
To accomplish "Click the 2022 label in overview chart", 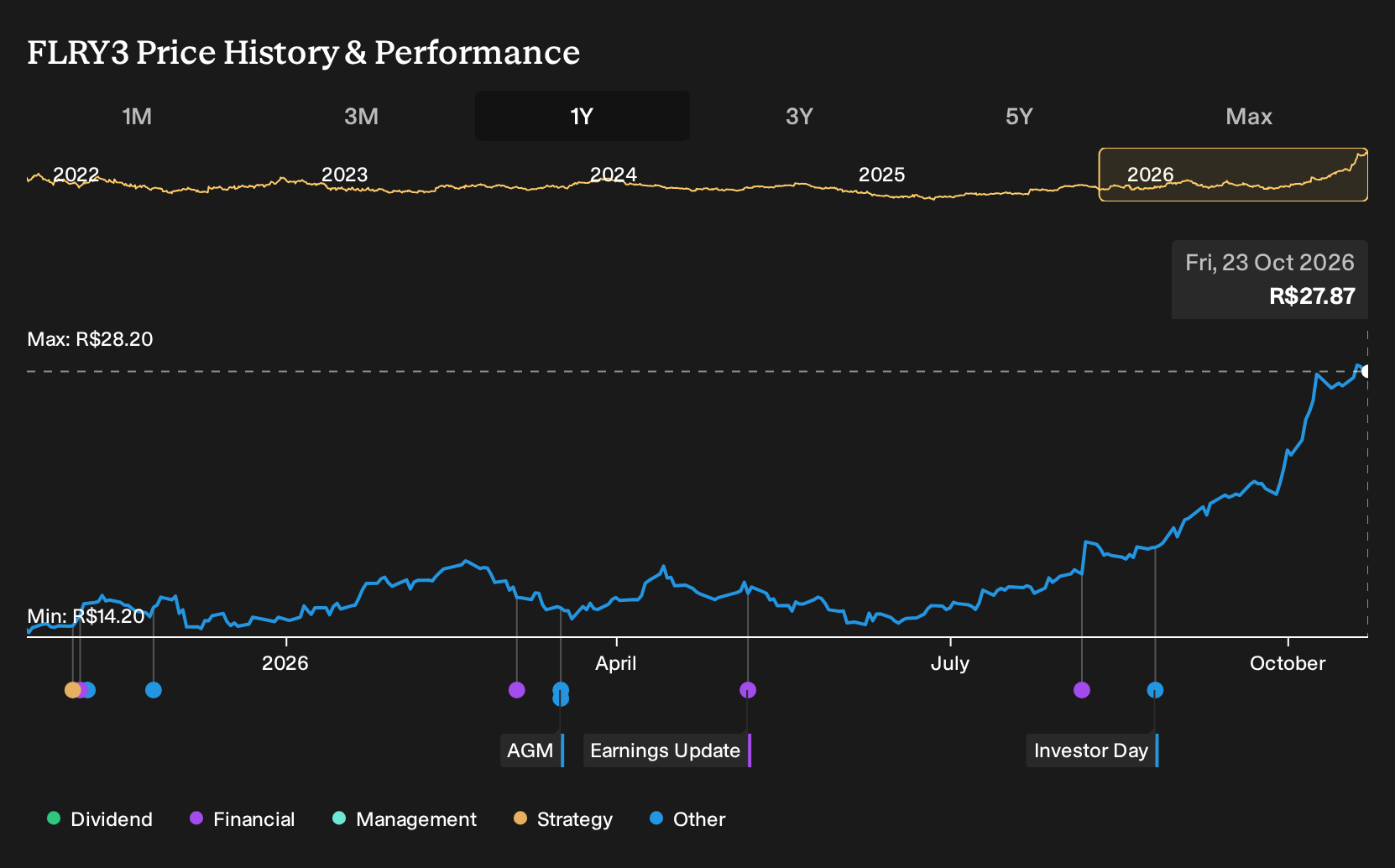I will (x=76, y=175).
